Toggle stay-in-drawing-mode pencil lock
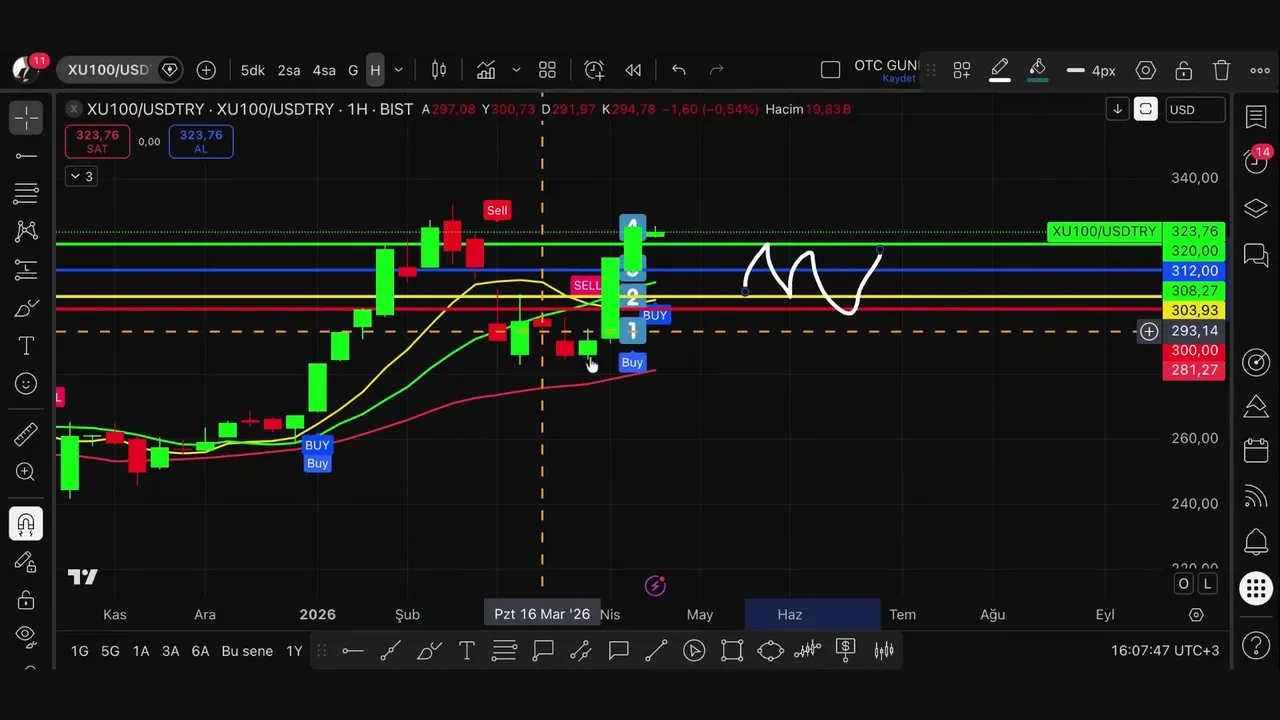Viewport: 1280px width, 720px height. coord(26,562)
